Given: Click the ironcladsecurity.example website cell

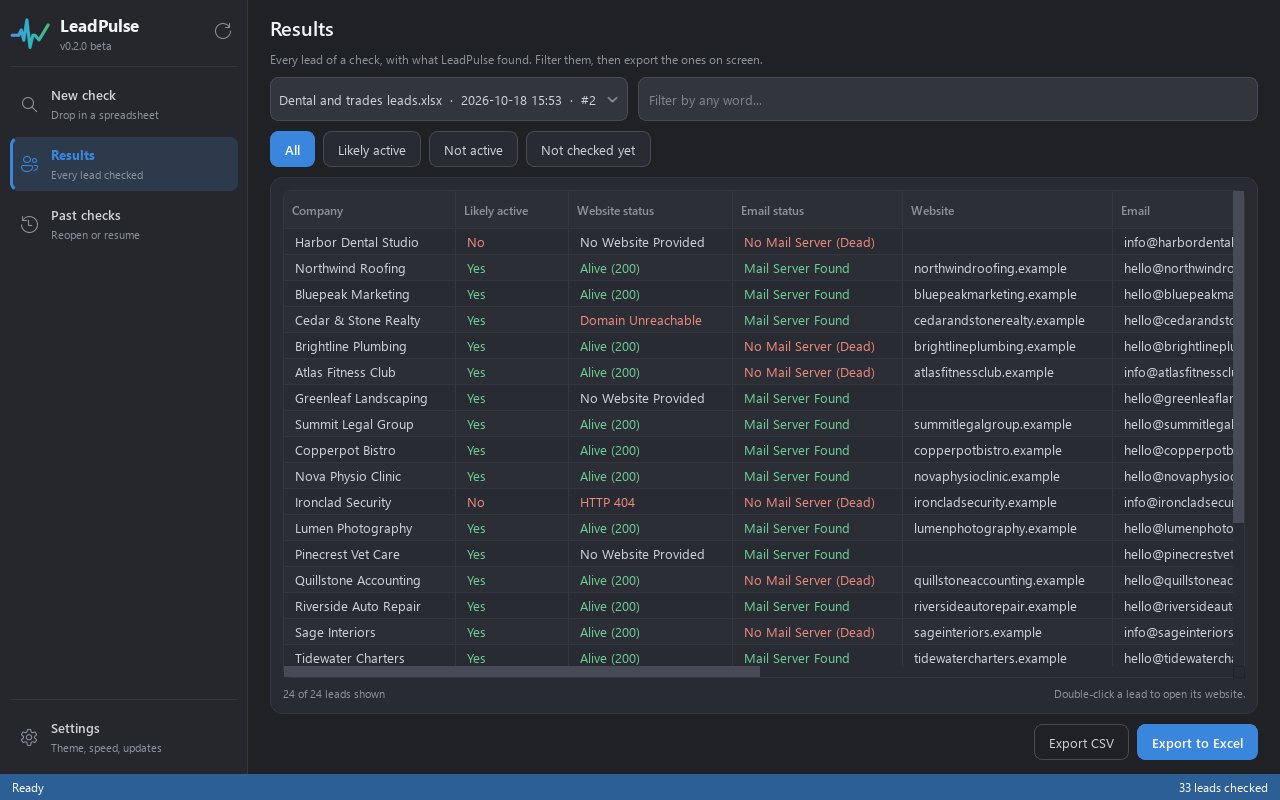Looking at the screenshot, I should click(1007, 502).
